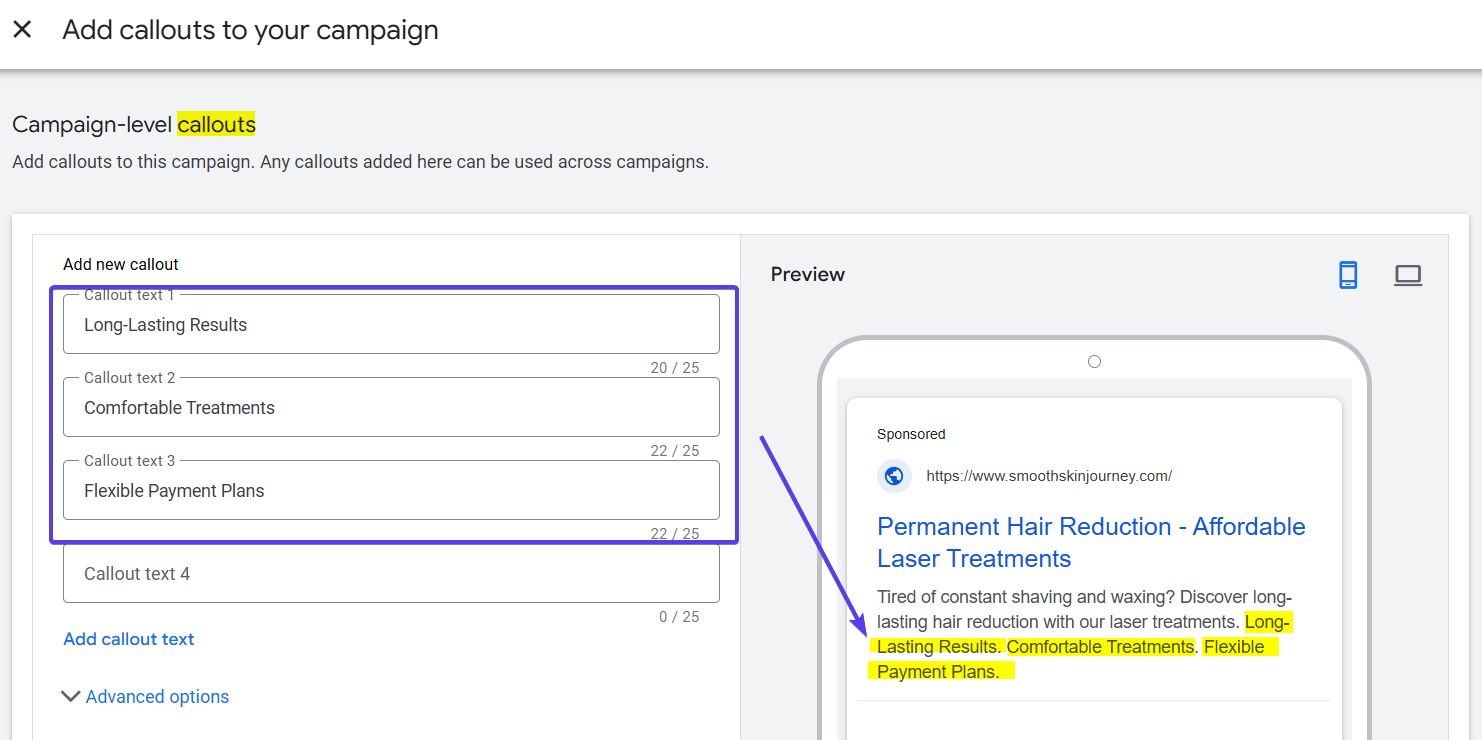Click the empty Callout text 4 field
Viewport: 1482px width, 740px height.
click(390, 573)
